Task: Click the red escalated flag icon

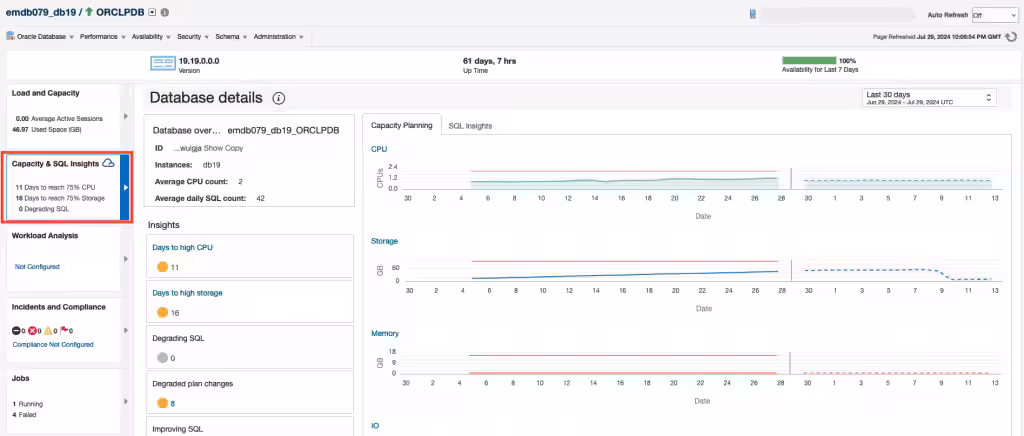Action: (64, 331)
